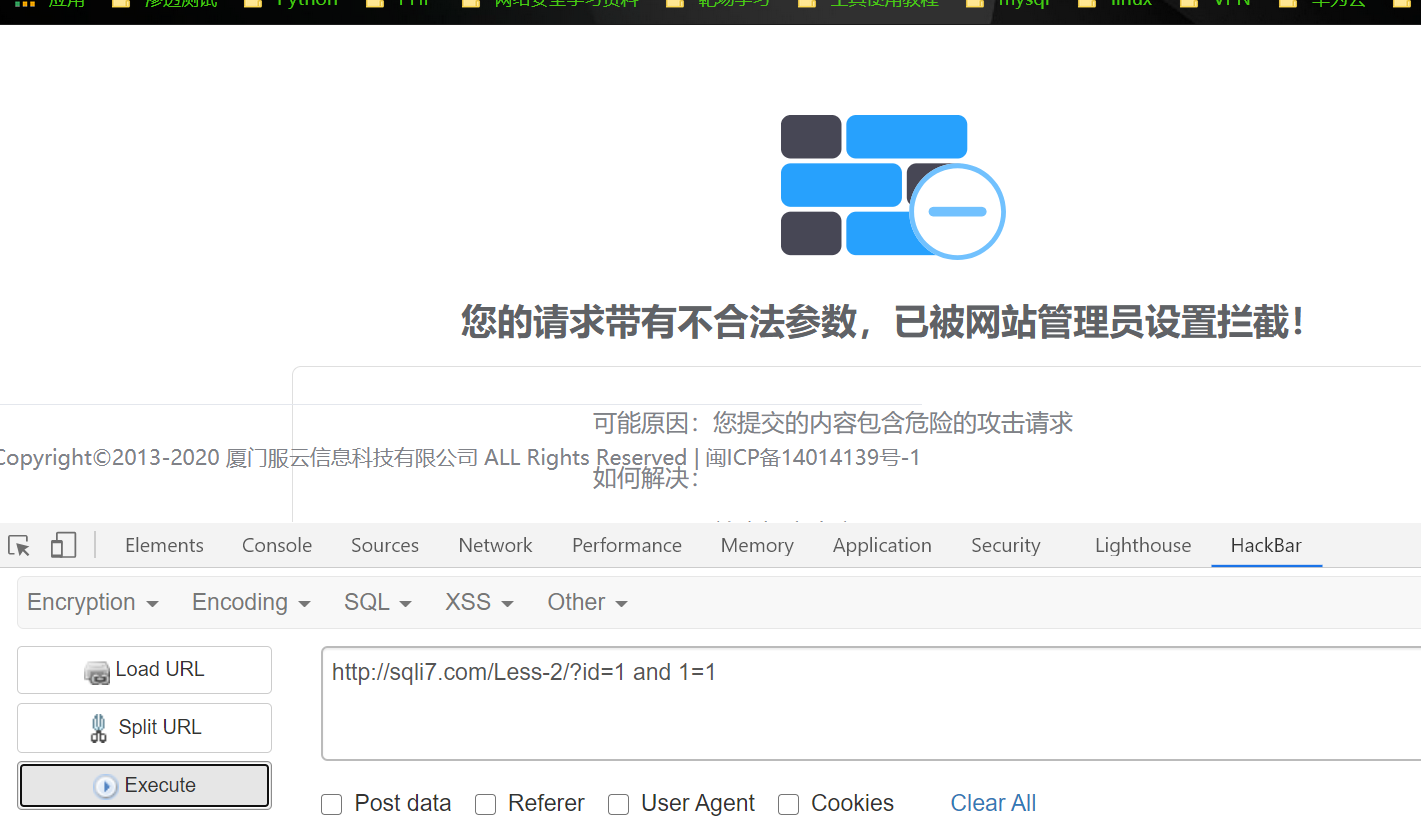The height and width of the screenshot is (820, 1421).
Task: Click the Clear All link
Action: [993, 804]
